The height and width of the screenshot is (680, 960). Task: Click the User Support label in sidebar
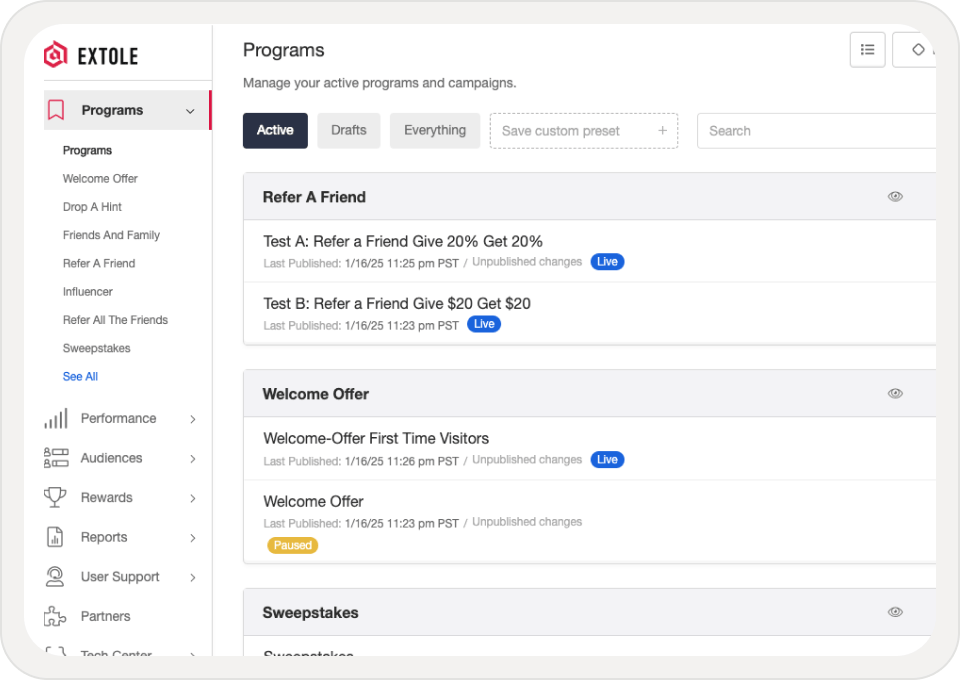[120, 577]
